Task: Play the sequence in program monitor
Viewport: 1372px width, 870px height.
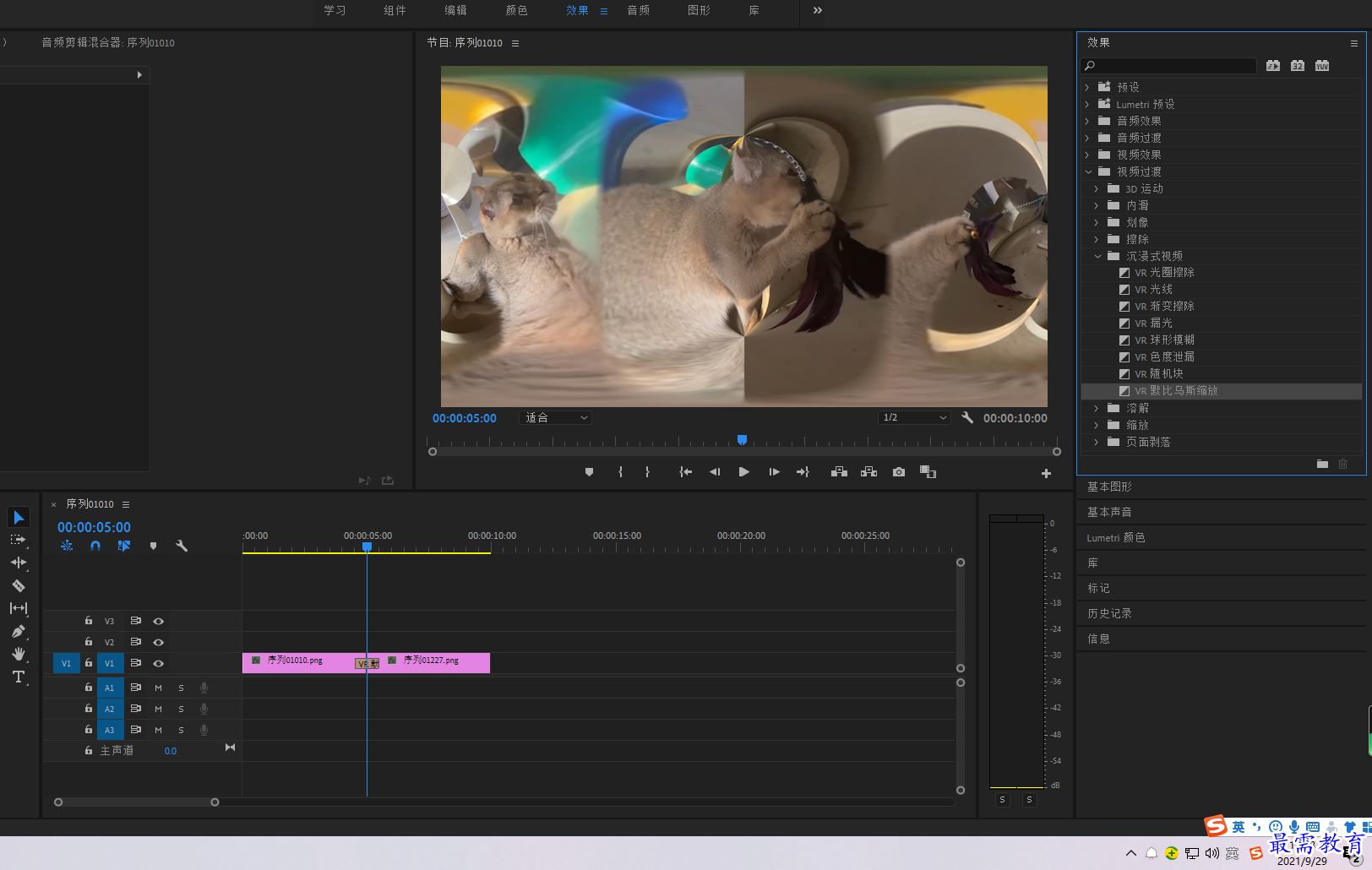Action: coord(744,472)
